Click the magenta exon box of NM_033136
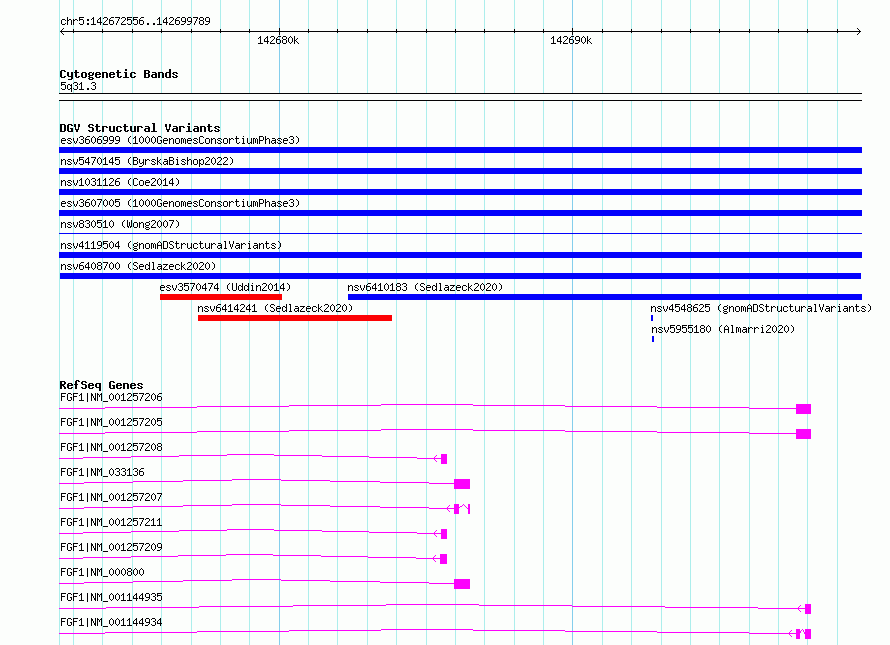The image size is (890, 645). coord(462,484)
